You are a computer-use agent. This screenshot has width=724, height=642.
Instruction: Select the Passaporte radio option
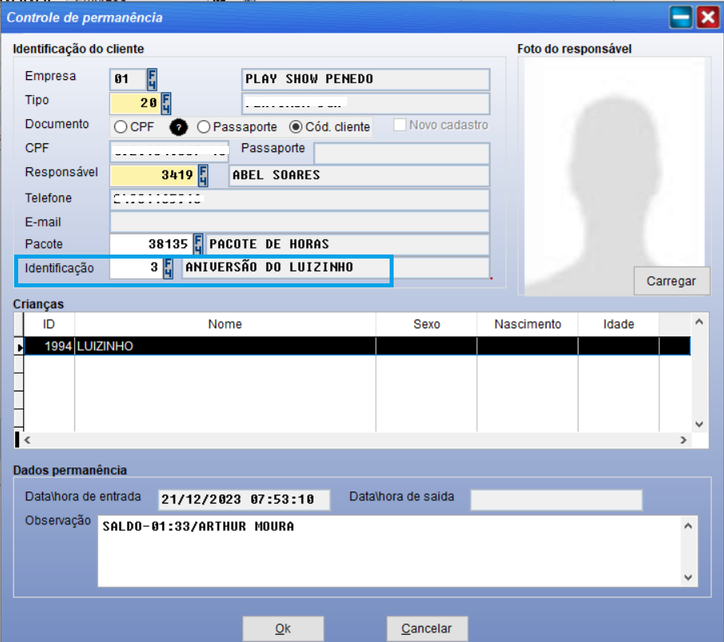coord(203,127)
